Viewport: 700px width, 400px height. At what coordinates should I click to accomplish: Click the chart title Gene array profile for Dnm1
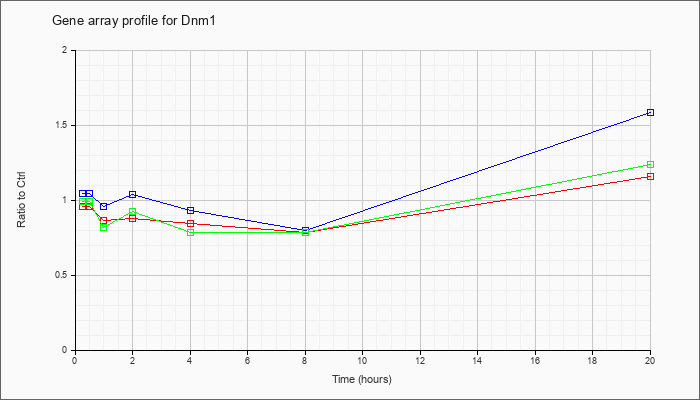coord(134,21)
